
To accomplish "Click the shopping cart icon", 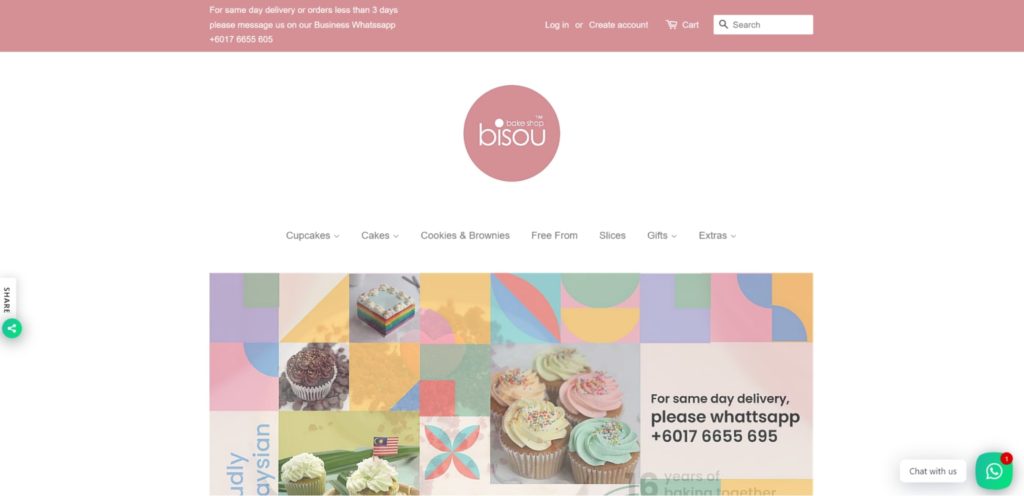I will (671, 25).
